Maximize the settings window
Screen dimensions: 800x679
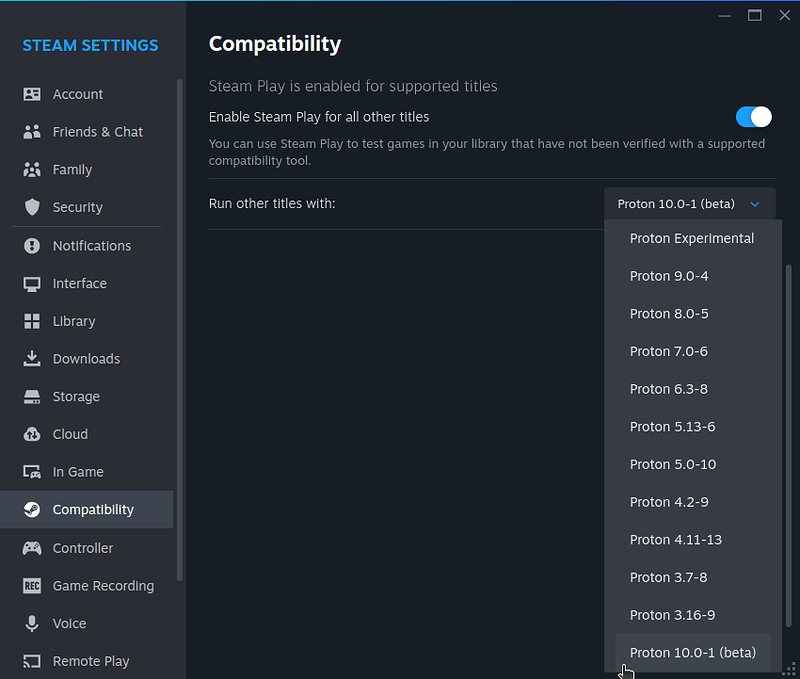click(x=755, y=15)
